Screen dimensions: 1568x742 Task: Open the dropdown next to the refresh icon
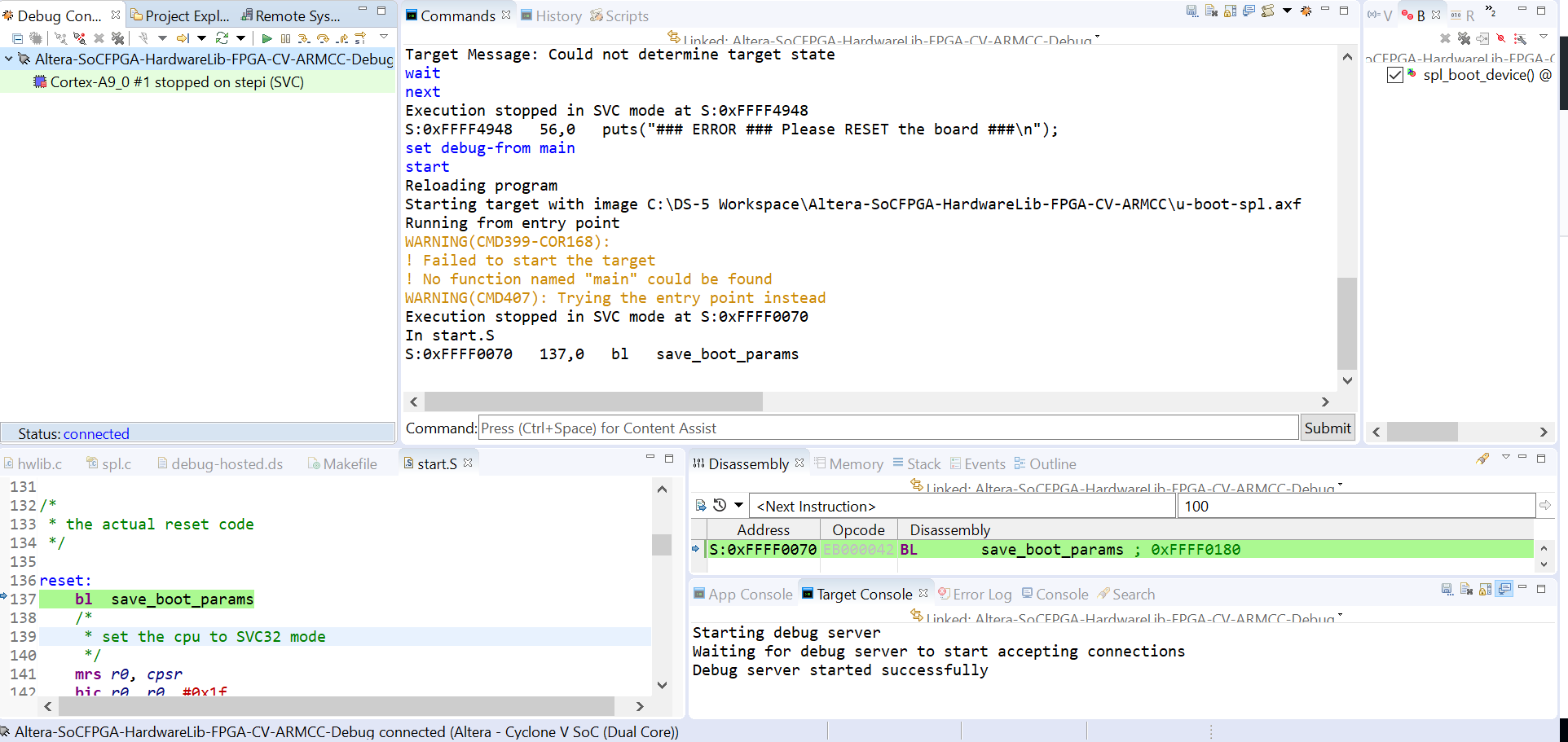[240, 38]
